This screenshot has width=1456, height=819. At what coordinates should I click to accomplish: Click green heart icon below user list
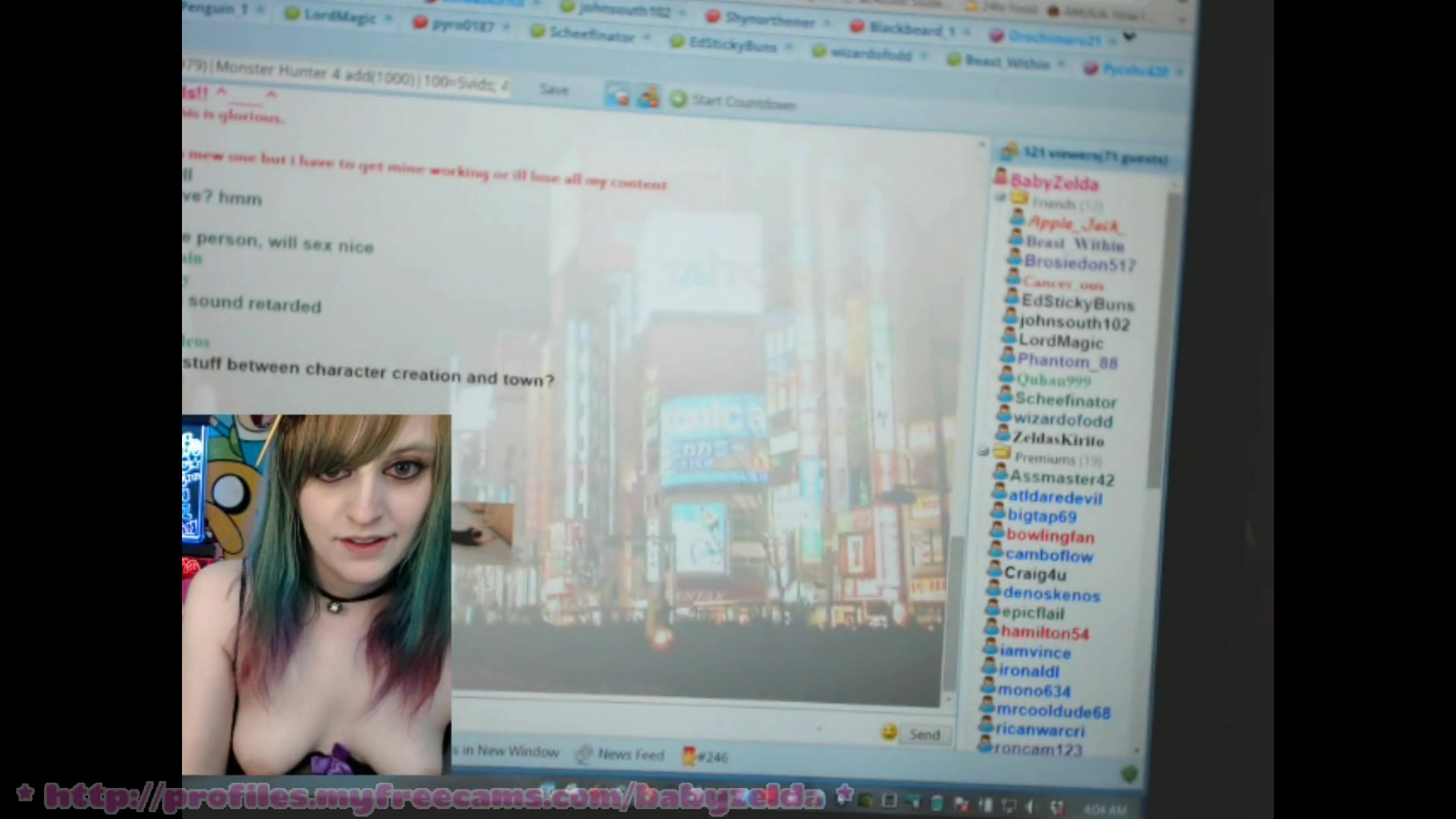click(1129, 774)
